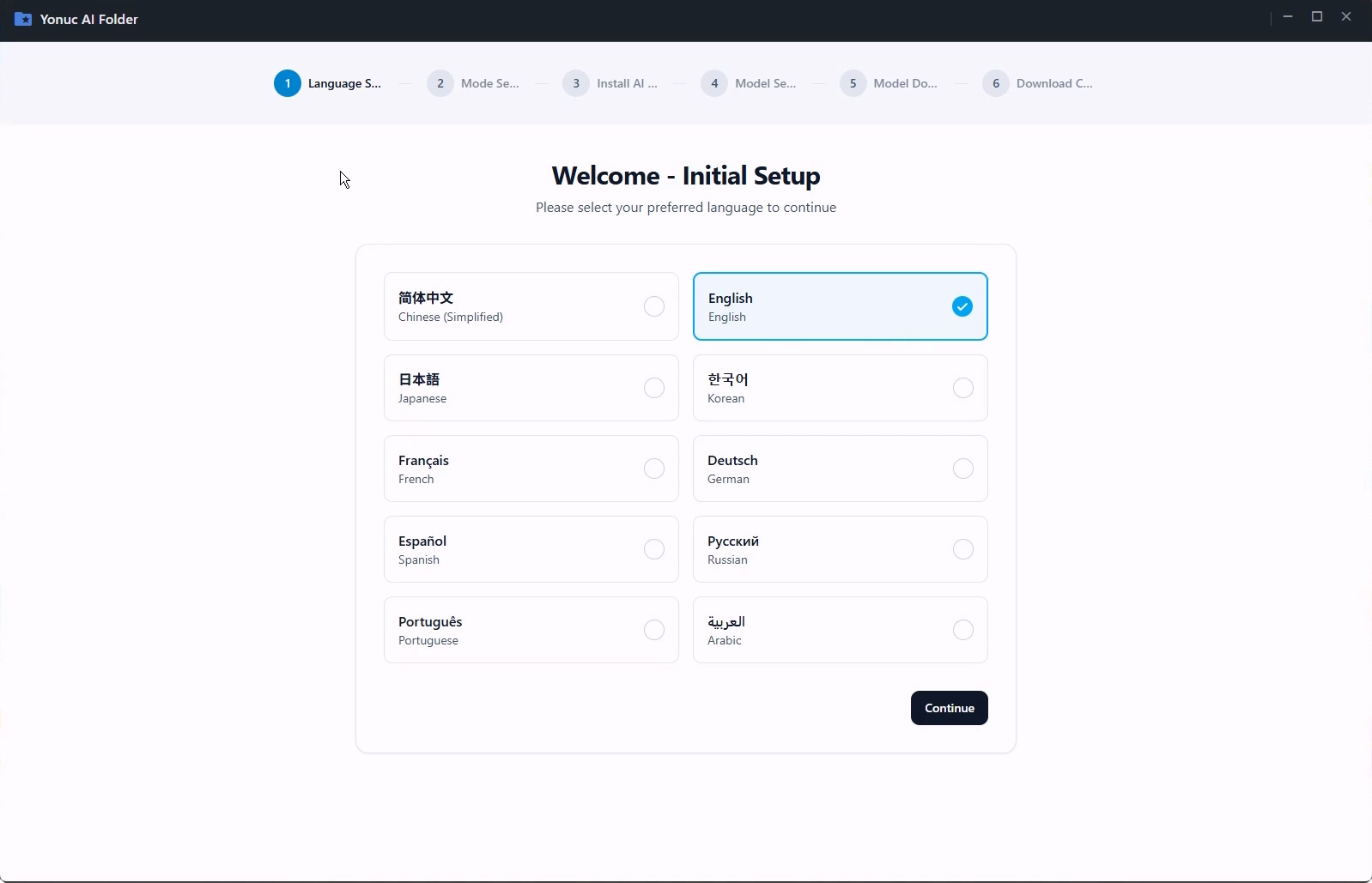Select the Chinese (Simplified) radio button
The width and height of the screenshot is (1372, 883).
(x=654, y=306)
